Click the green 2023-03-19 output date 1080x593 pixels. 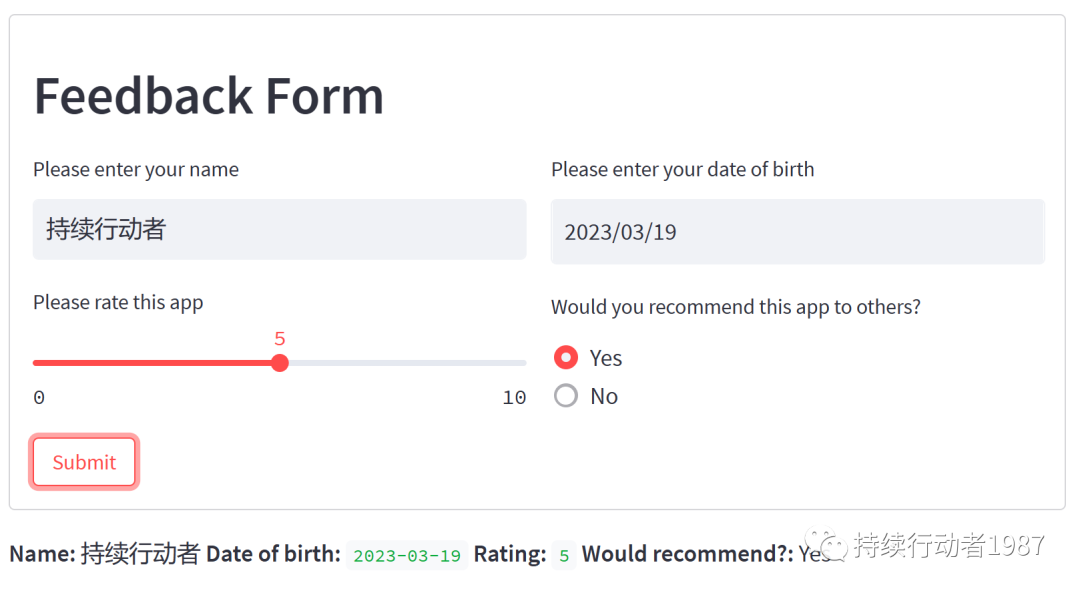[407, 556]
